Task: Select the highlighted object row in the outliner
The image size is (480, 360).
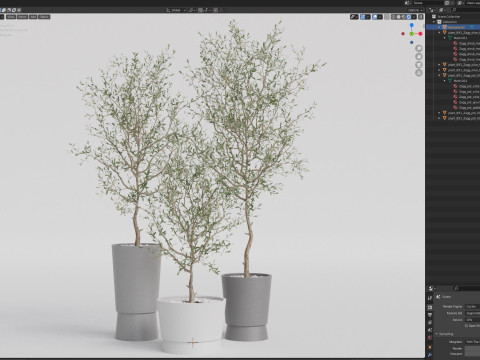Action: pos(453,27)
